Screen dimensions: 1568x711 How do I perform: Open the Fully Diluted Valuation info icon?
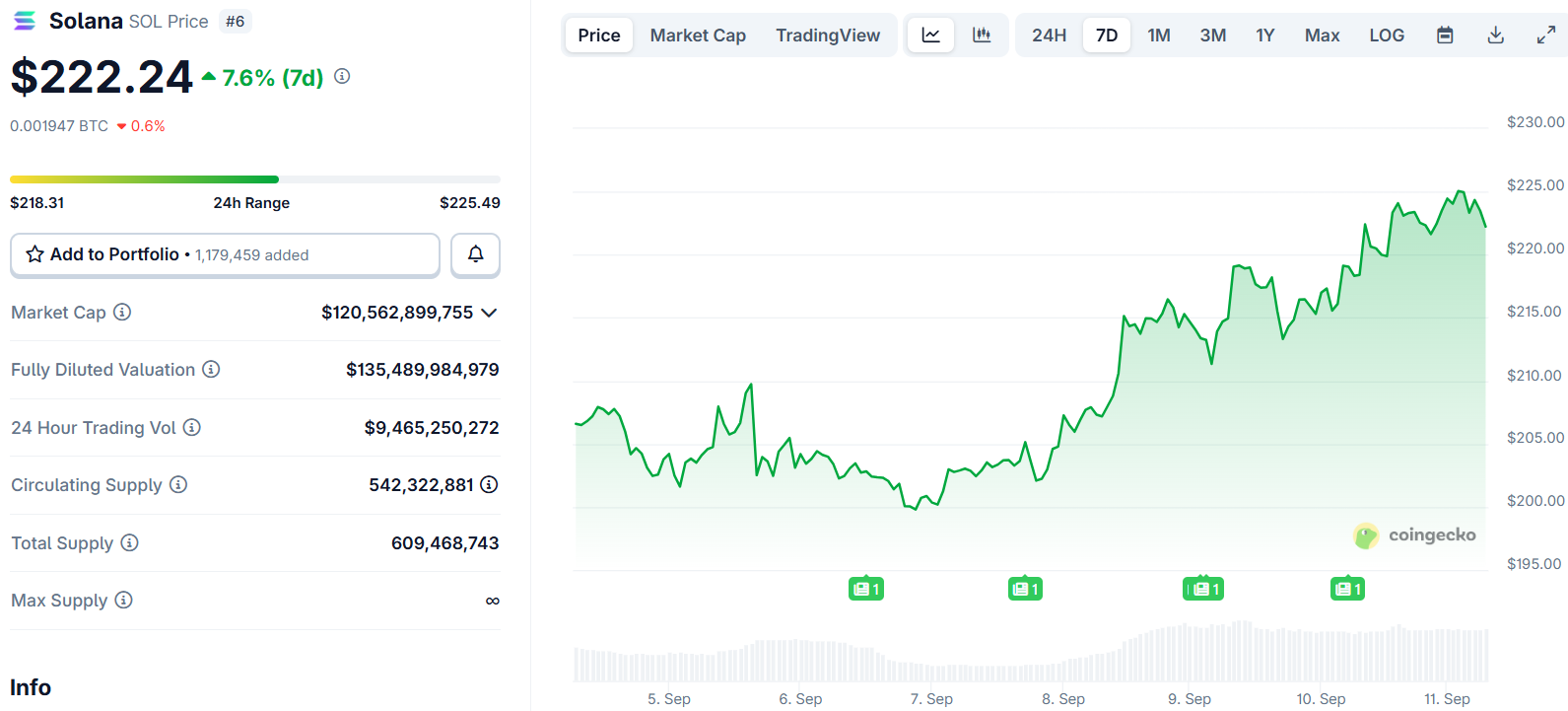tap(211, 369)
